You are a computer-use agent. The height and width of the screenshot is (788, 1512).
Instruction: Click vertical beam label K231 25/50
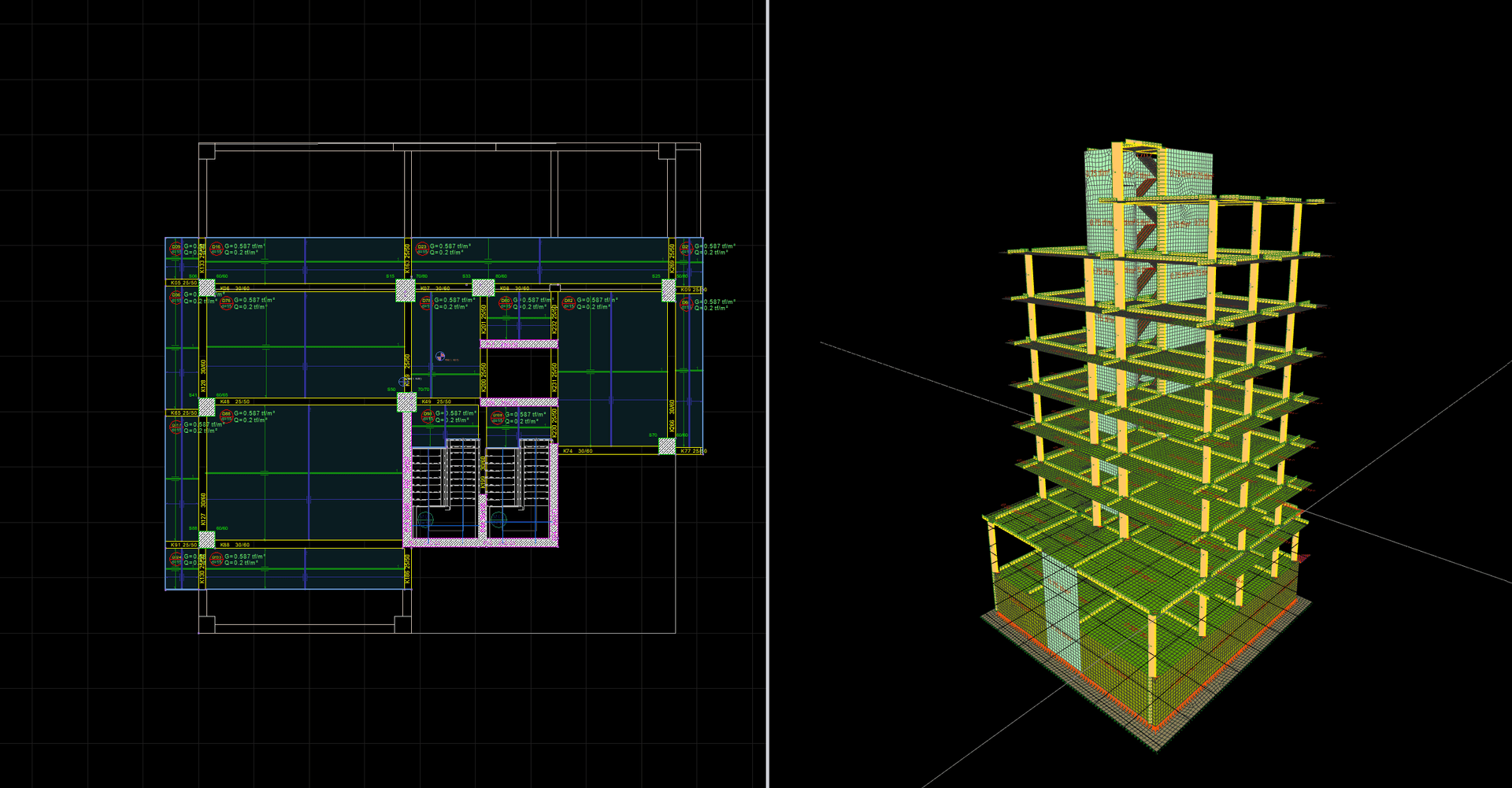[554, 378]
